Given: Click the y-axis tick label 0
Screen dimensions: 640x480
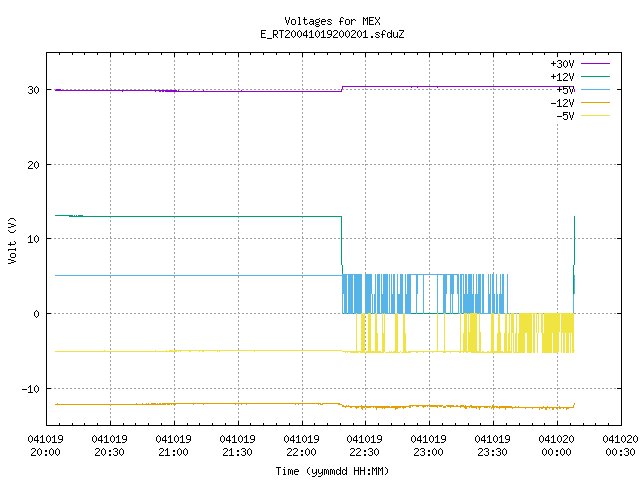Looking at the screenshot, I should tap(37, 314).
